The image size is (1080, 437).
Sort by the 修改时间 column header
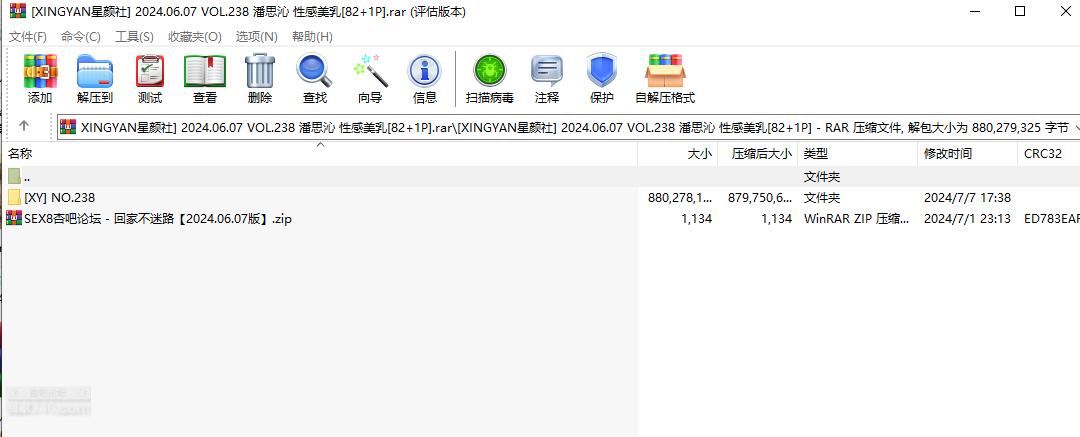967,154
